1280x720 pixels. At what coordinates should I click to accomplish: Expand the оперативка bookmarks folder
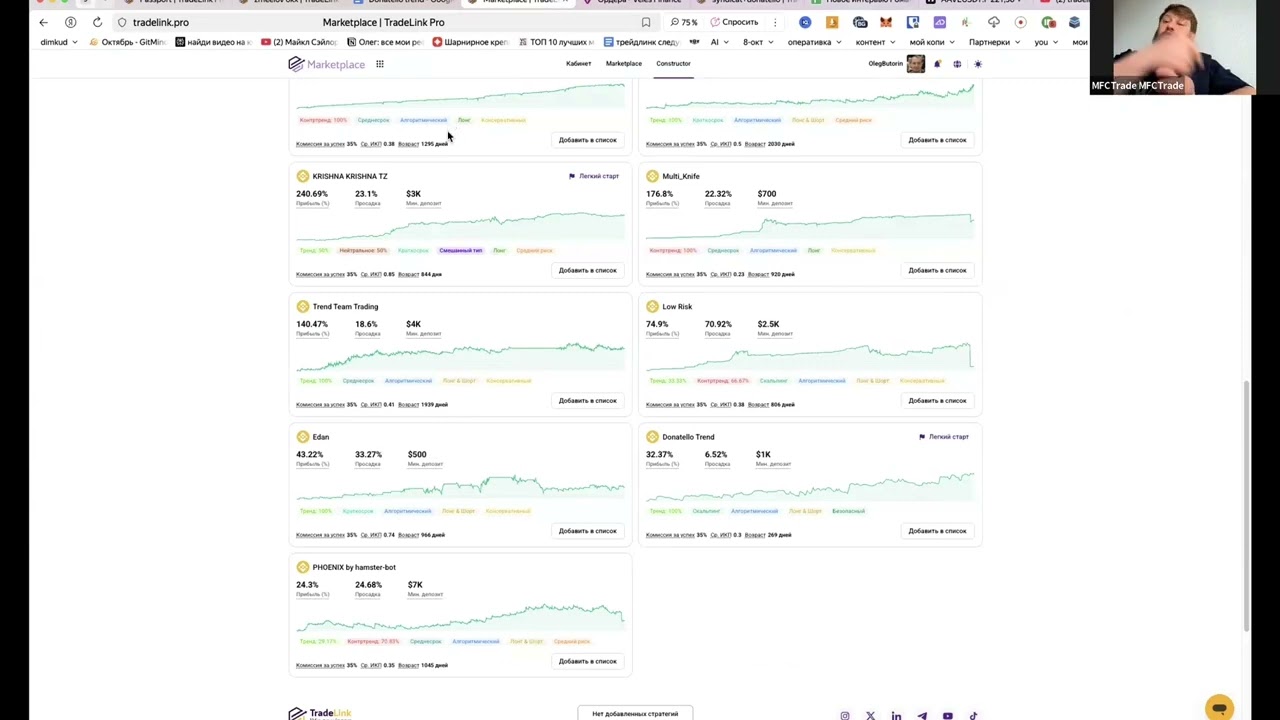pos(814,42)
